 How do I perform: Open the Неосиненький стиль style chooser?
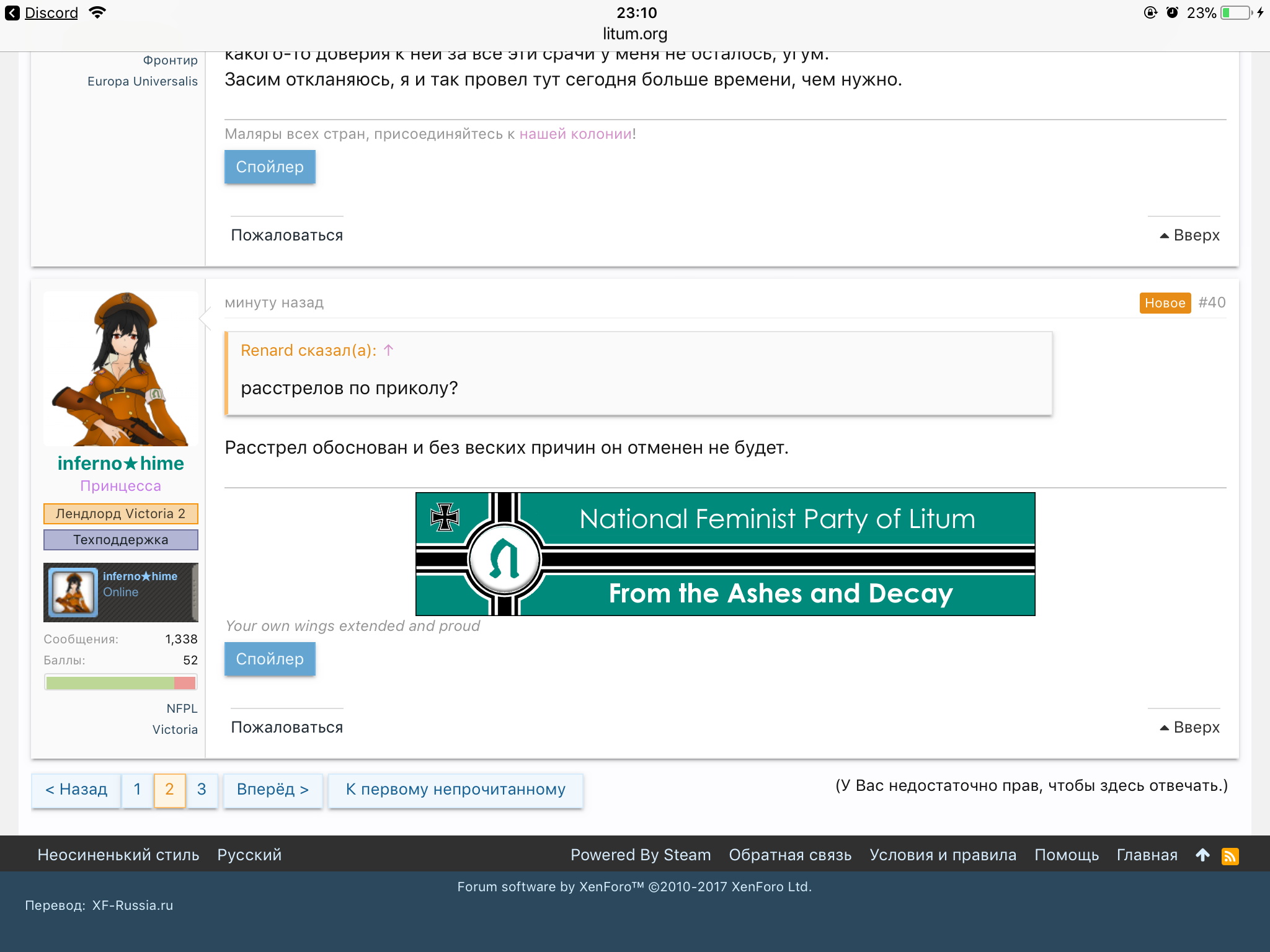(118, 855)
